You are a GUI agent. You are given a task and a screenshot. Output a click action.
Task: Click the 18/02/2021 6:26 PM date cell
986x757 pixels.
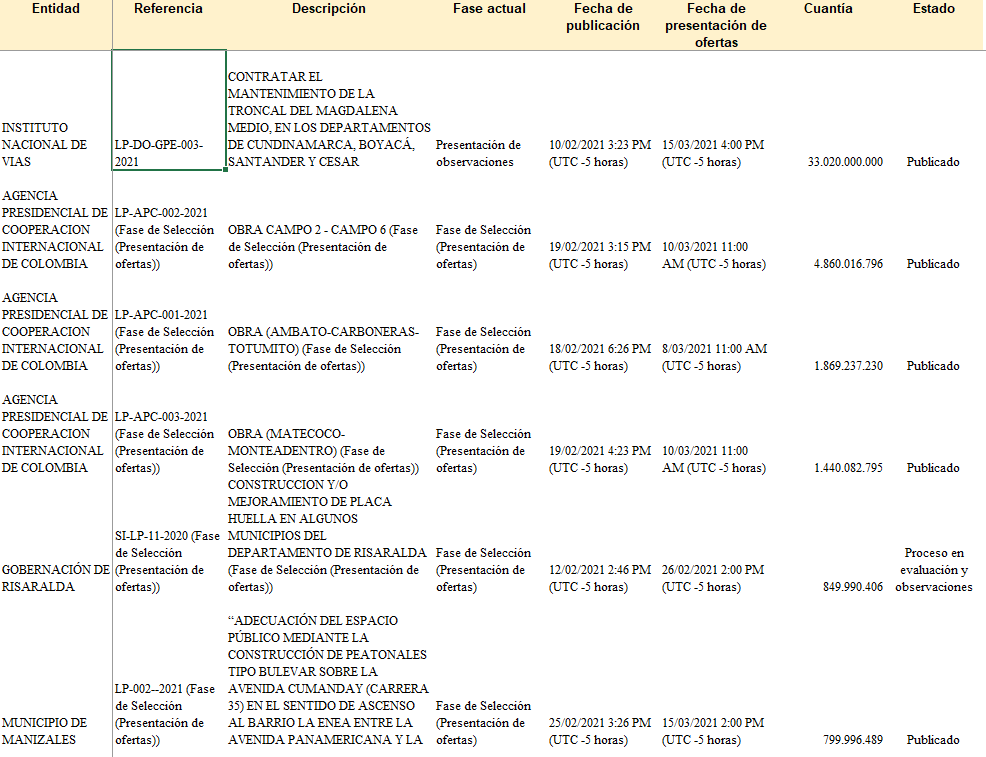tap(599, 357)
